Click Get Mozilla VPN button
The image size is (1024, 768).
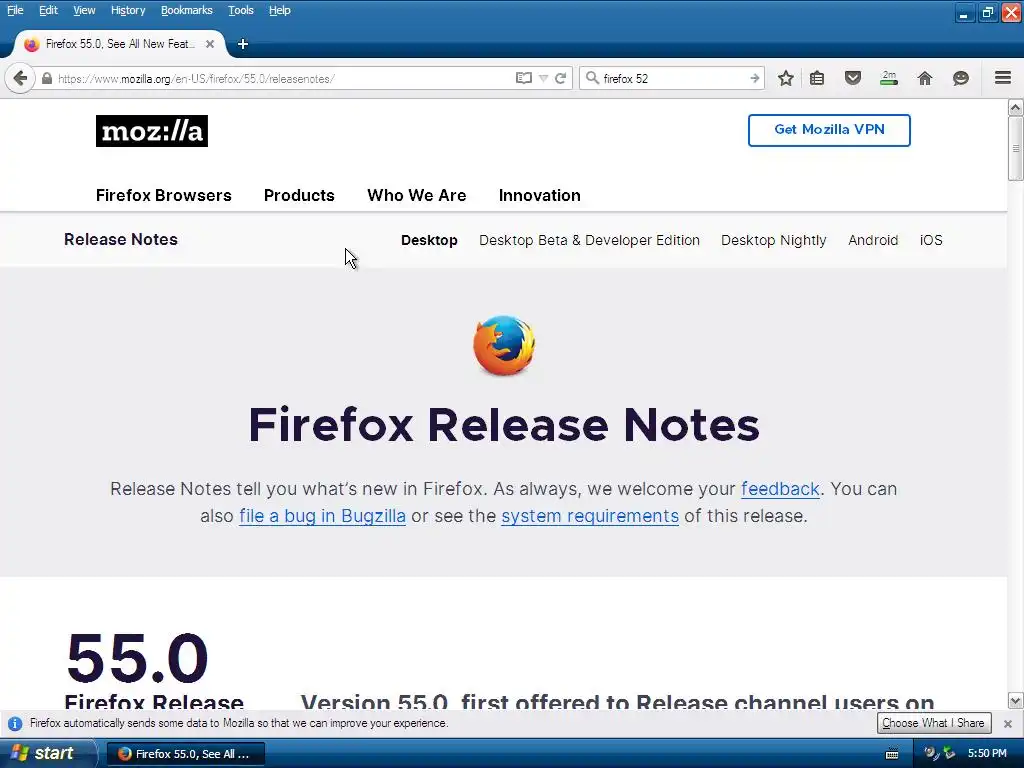coord(829,130)
